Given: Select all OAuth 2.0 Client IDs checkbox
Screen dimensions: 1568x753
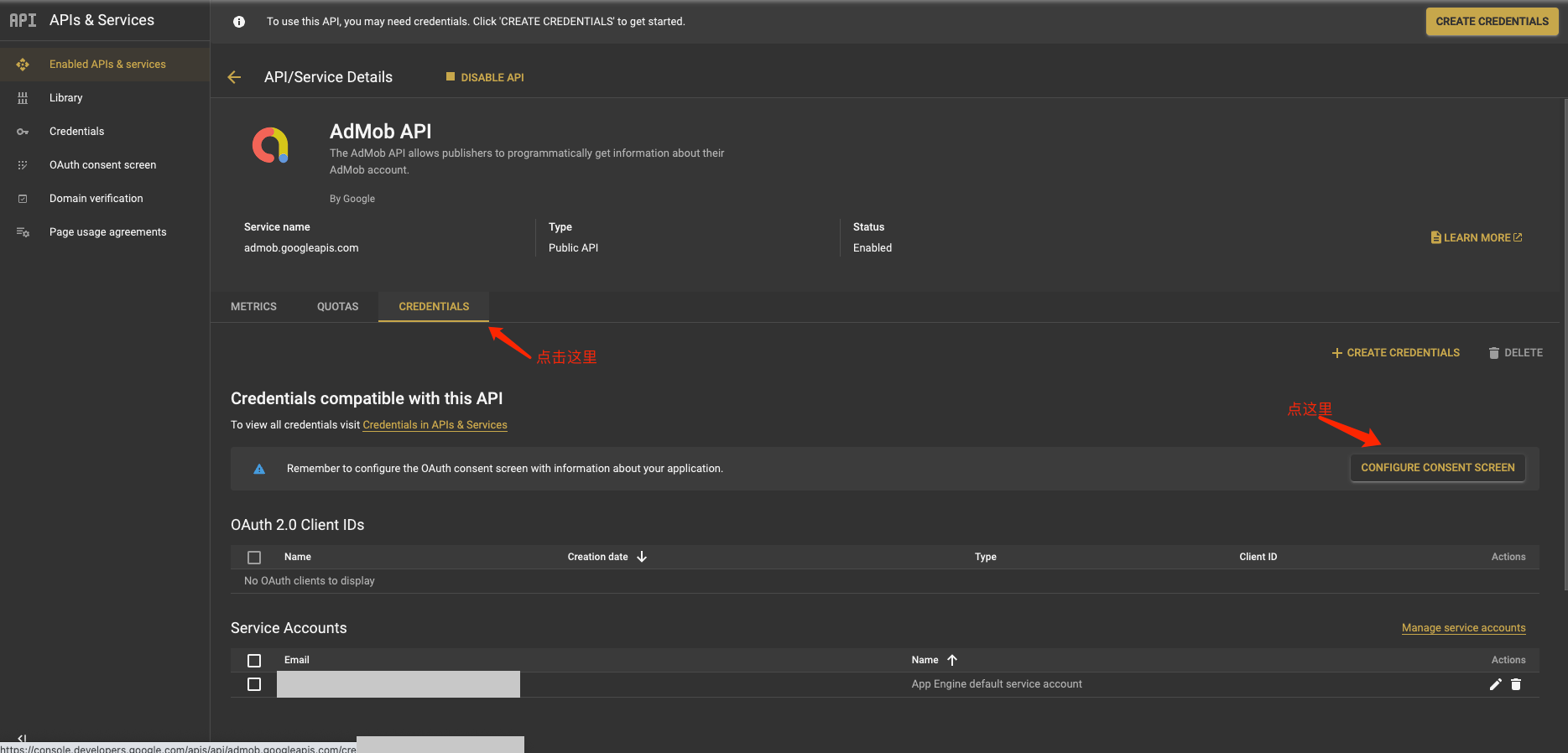Looking at the screenshot, I should [x=254, y=558].
